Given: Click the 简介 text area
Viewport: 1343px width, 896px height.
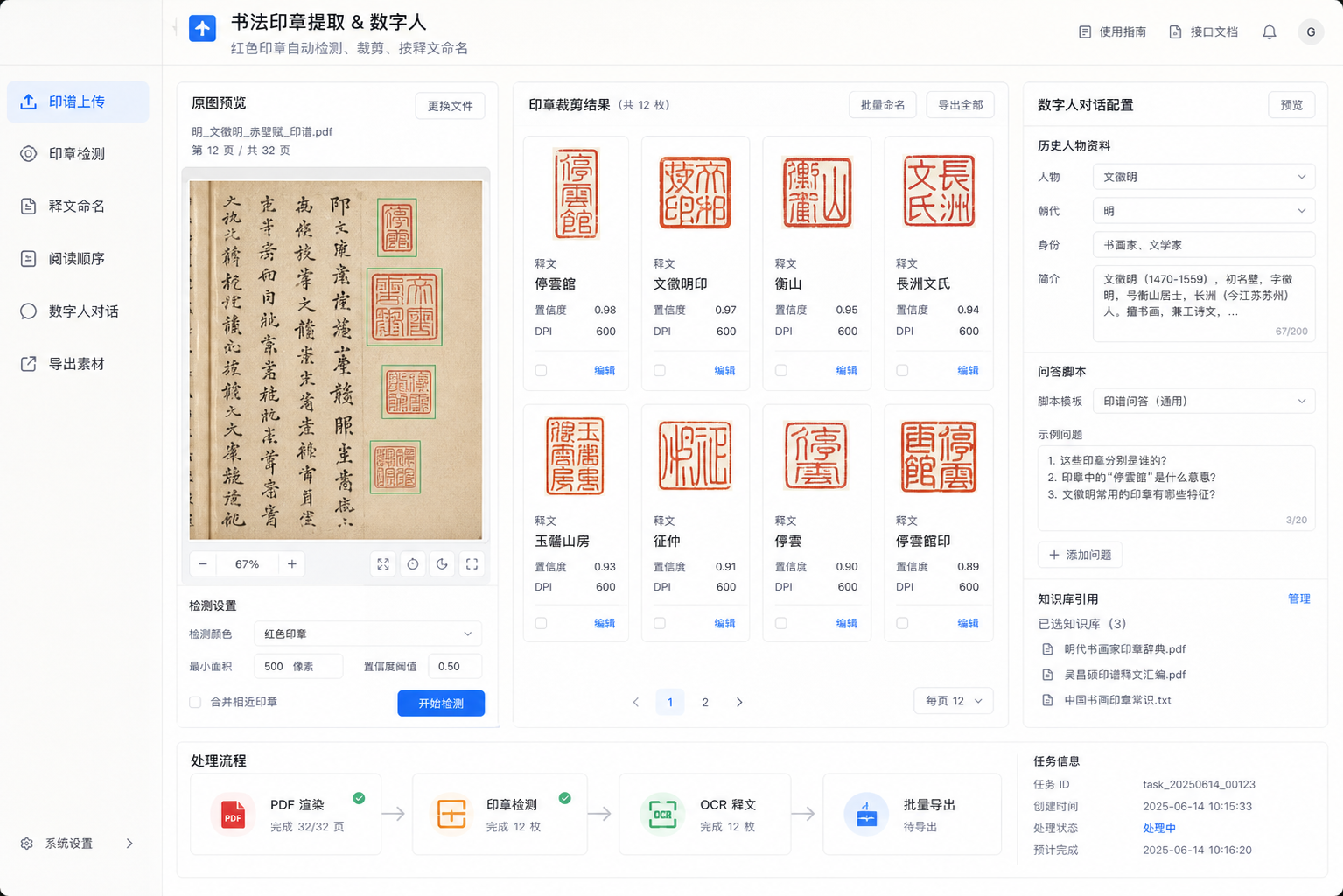Looking at the screenshot, I should tap(1204, 304).
